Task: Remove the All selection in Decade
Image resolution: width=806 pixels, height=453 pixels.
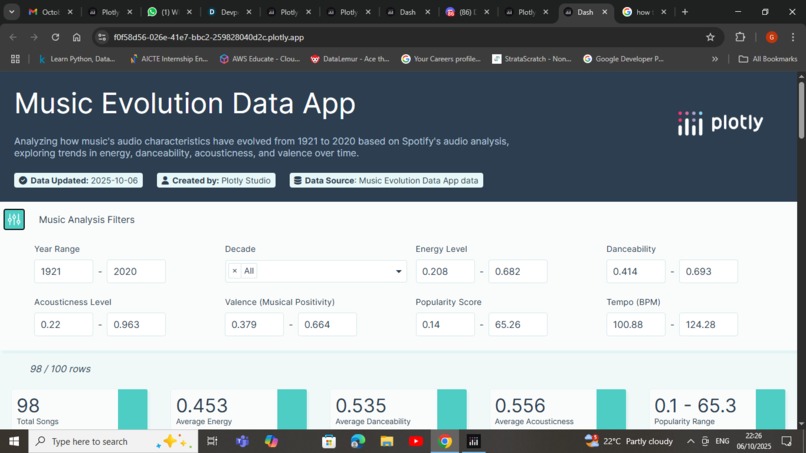Action: (234, 271)
